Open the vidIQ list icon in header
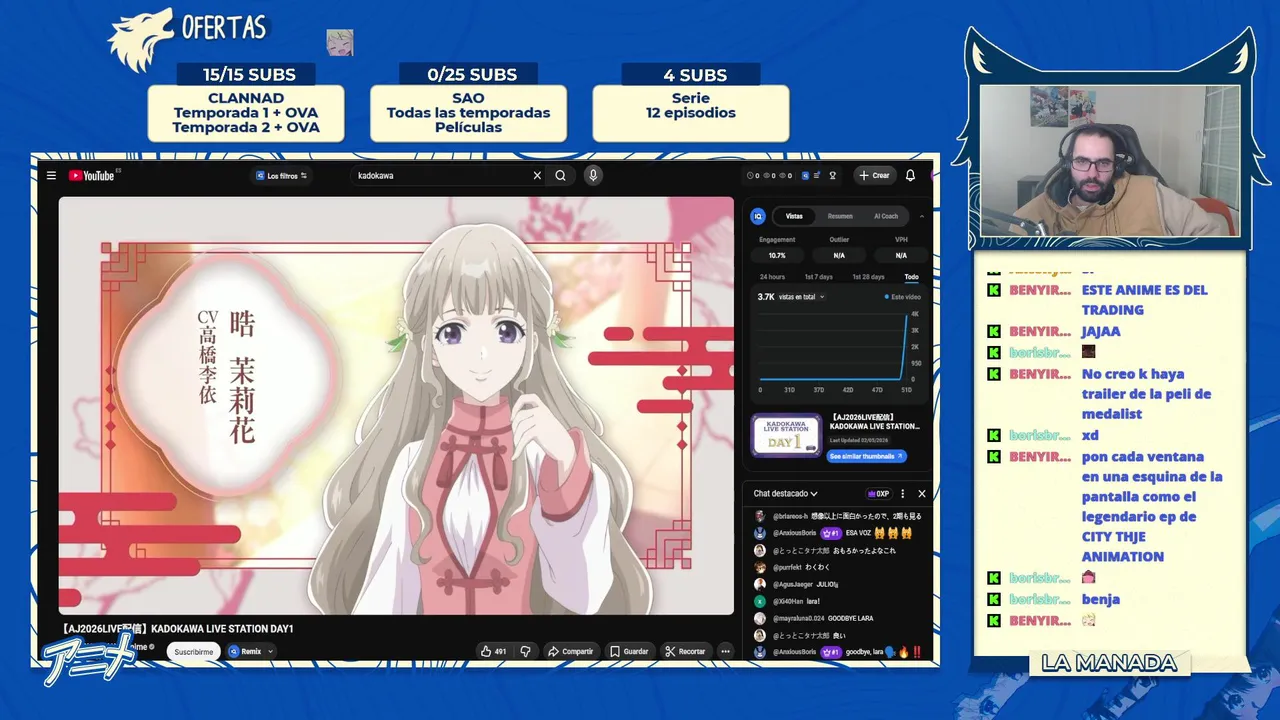This screenshot has width=1280, height=720. 817,175
